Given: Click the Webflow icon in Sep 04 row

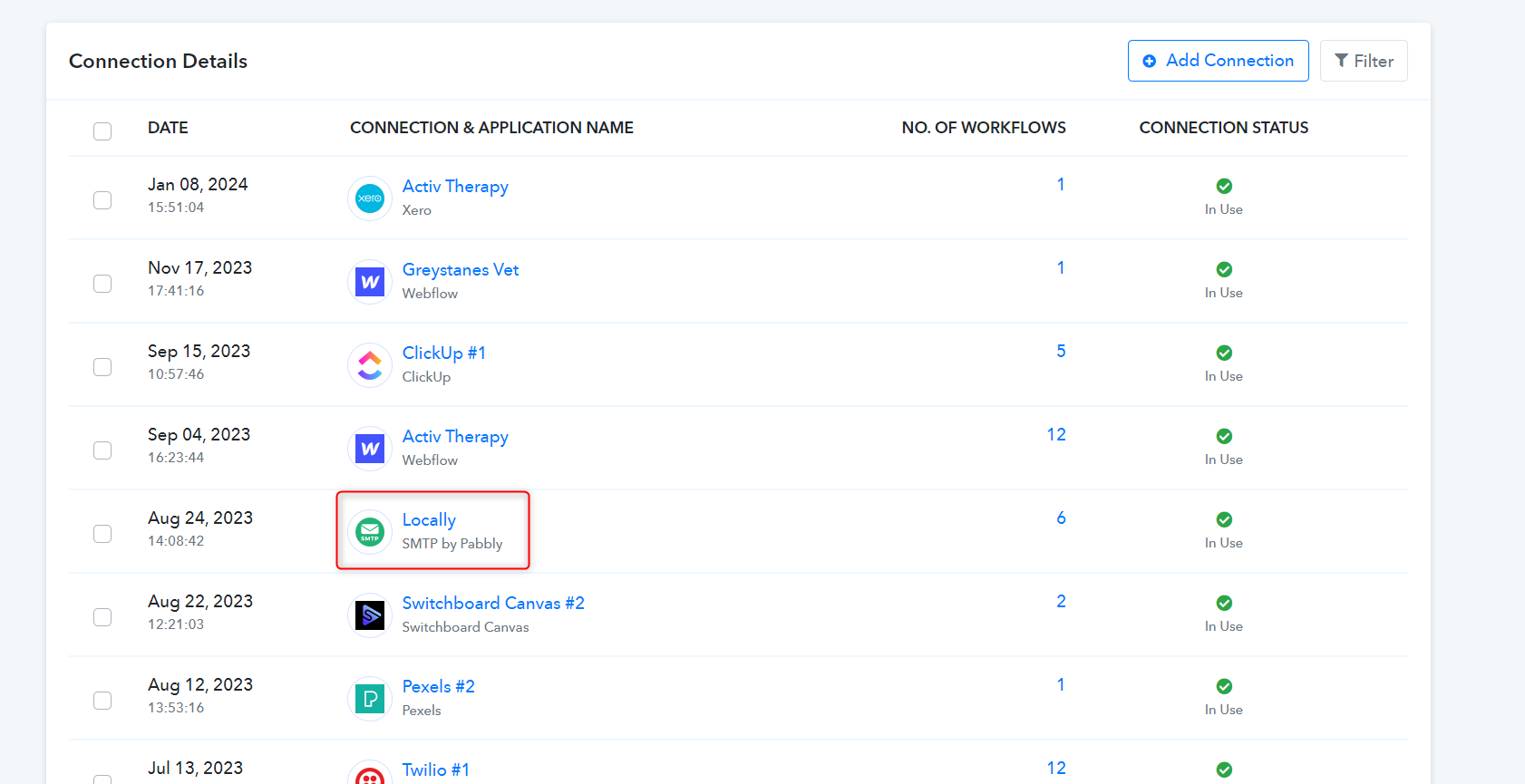Looking at the screenshot, I should (x=370, y=449).
